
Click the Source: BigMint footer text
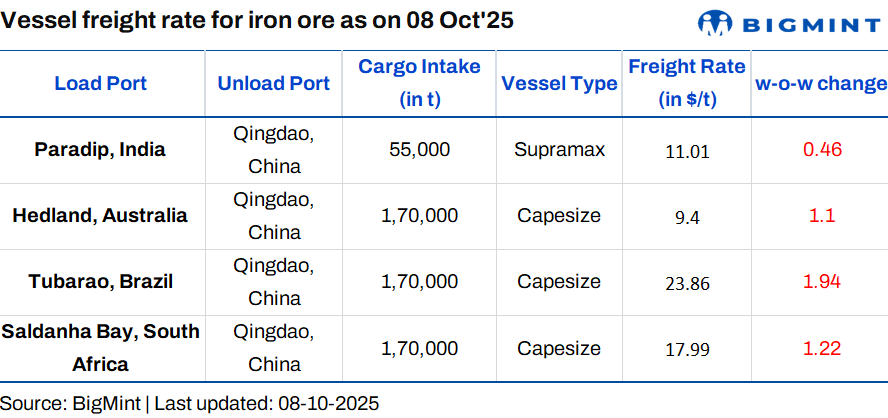click(190, 404)
